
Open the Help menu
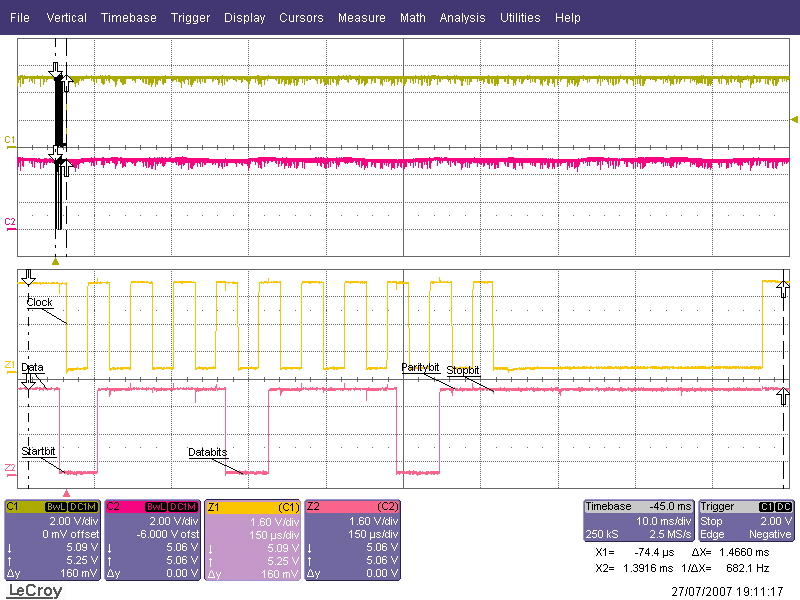pyautogui.click(x=568, y=18)
